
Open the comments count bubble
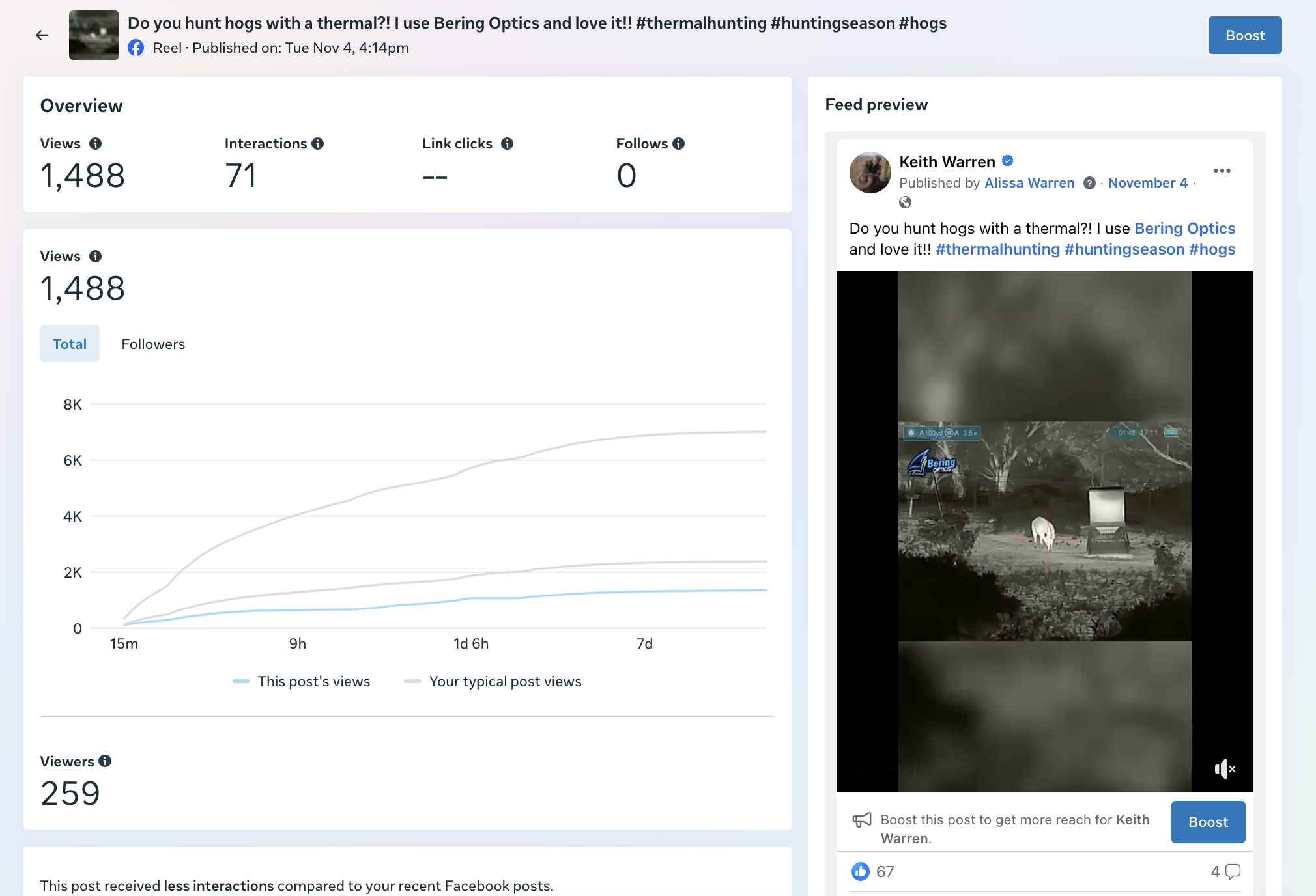[x=1232, y=871]
